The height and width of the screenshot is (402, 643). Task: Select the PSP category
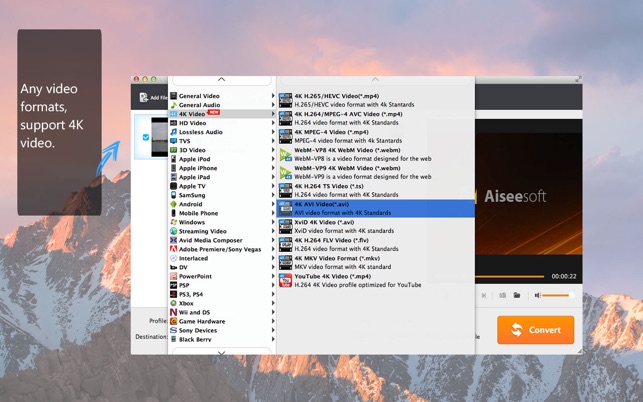point(222,285)
